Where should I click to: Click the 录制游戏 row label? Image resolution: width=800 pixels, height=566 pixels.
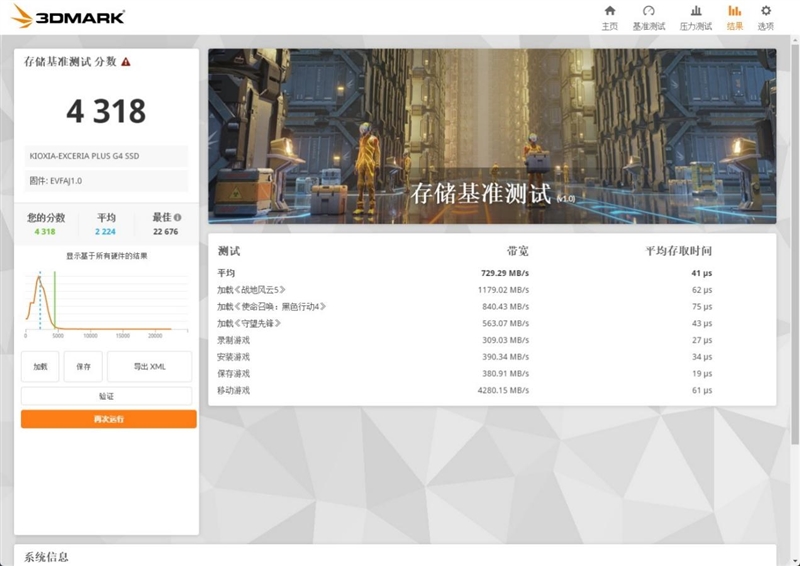[234, 340]
